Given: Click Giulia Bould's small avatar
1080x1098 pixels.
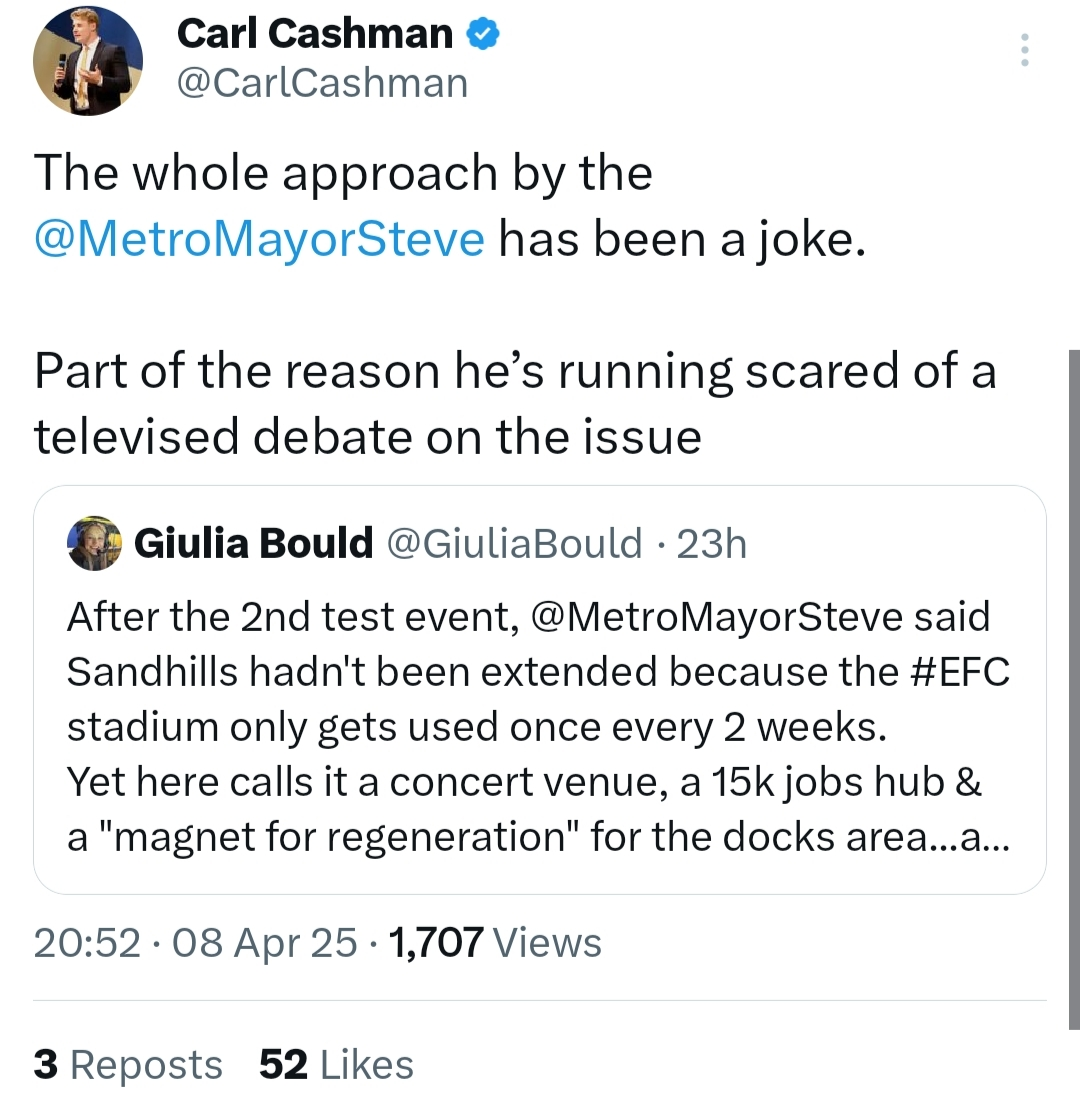Looking at the screenshot, I should pyautogui.click(x=93, y=545).
